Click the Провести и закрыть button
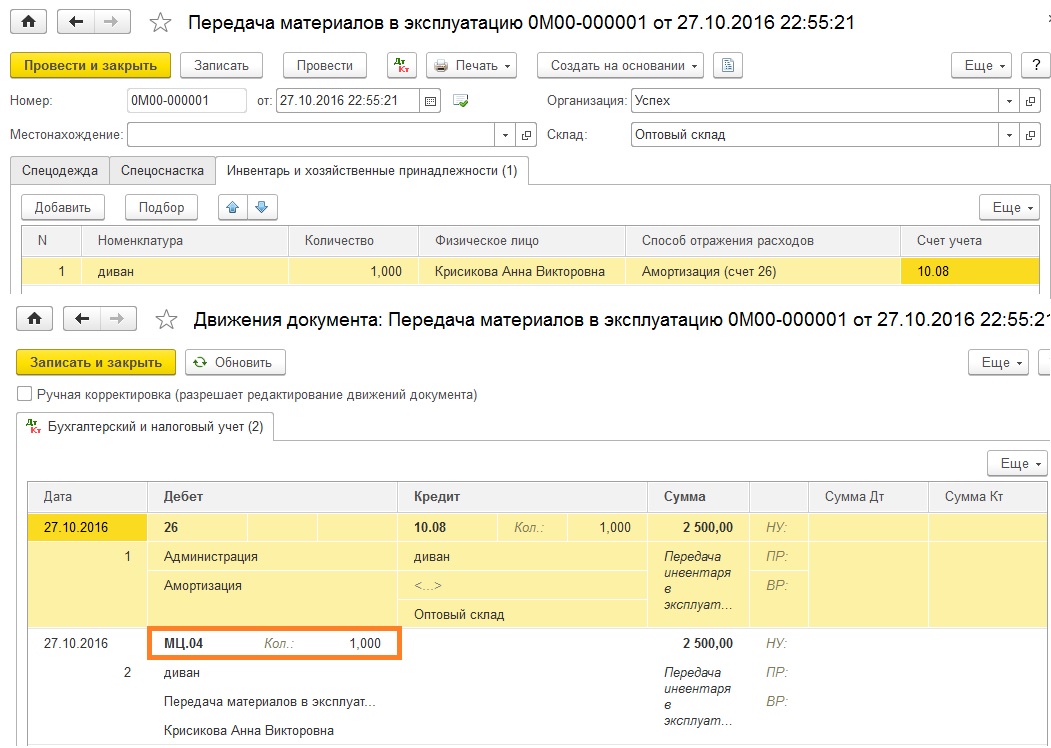1051x748 pixels. click(90, 66)
